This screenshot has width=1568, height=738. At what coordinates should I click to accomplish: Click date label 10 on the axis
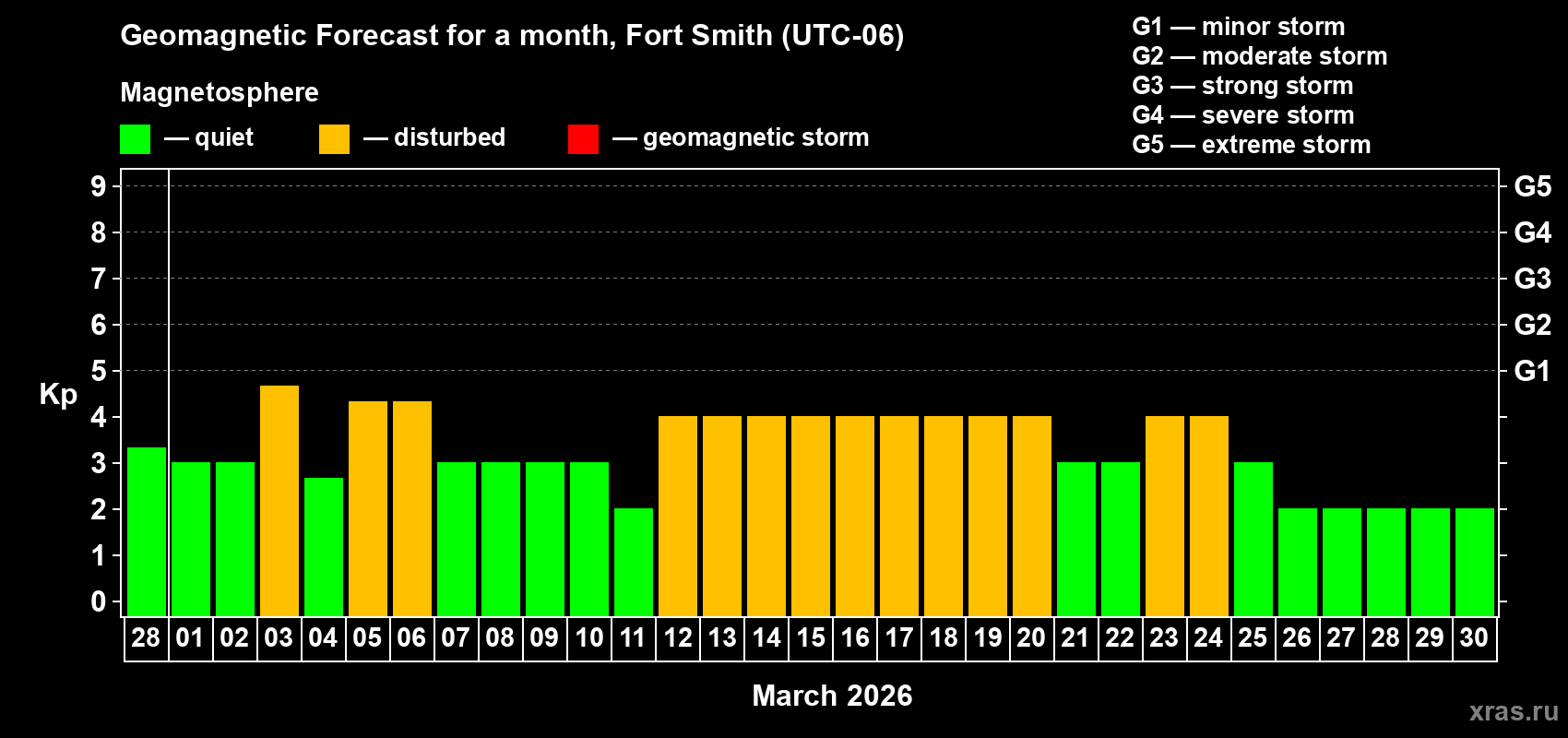coord(588,637)
